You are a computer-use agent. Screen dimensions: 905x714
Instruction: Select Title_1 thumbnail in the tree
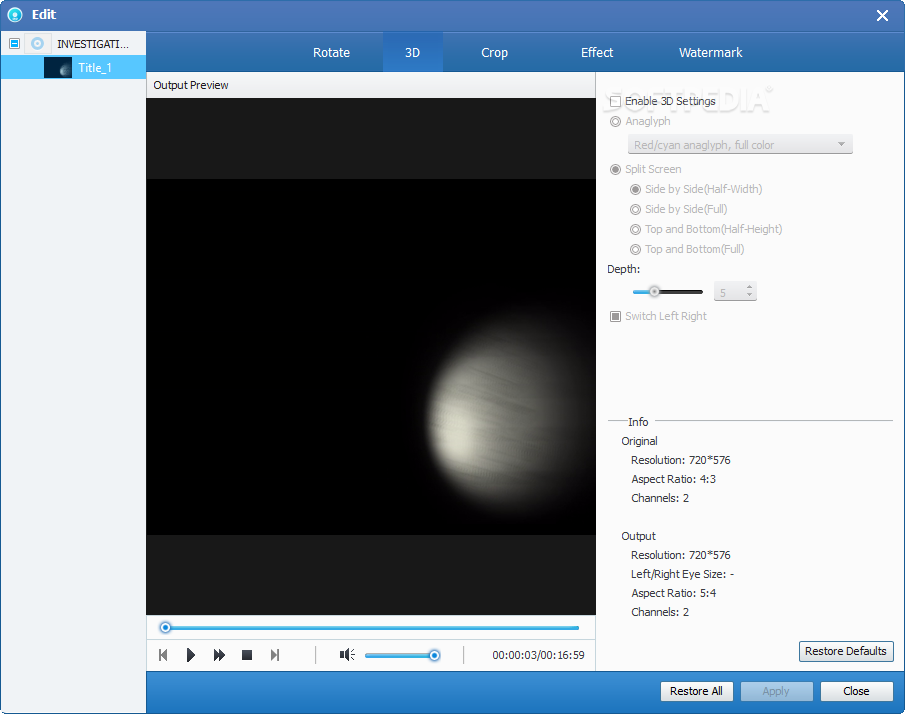pyautogui.click(x=58, y=68)
